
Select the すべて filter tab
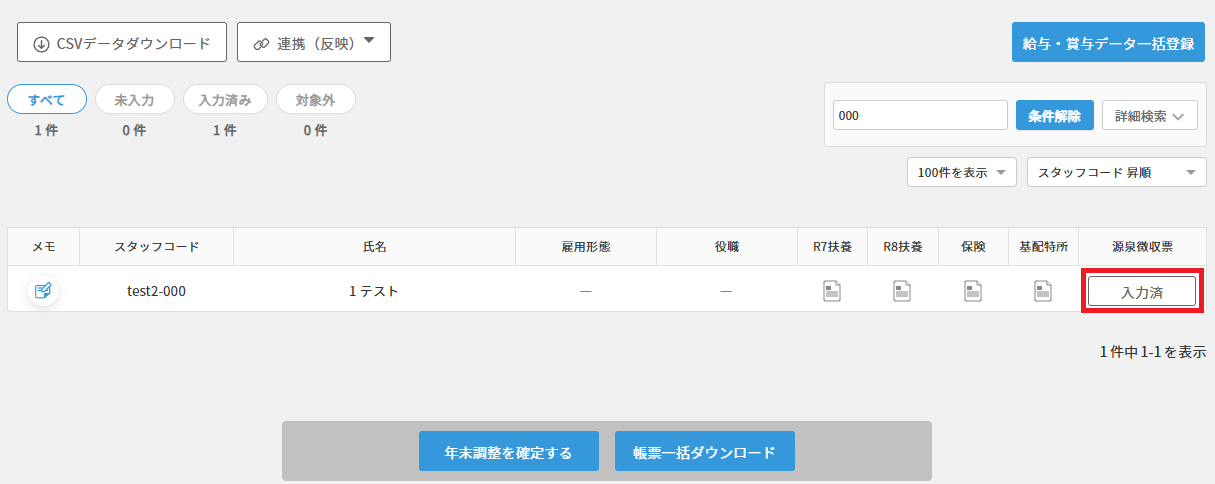point(47,100)
